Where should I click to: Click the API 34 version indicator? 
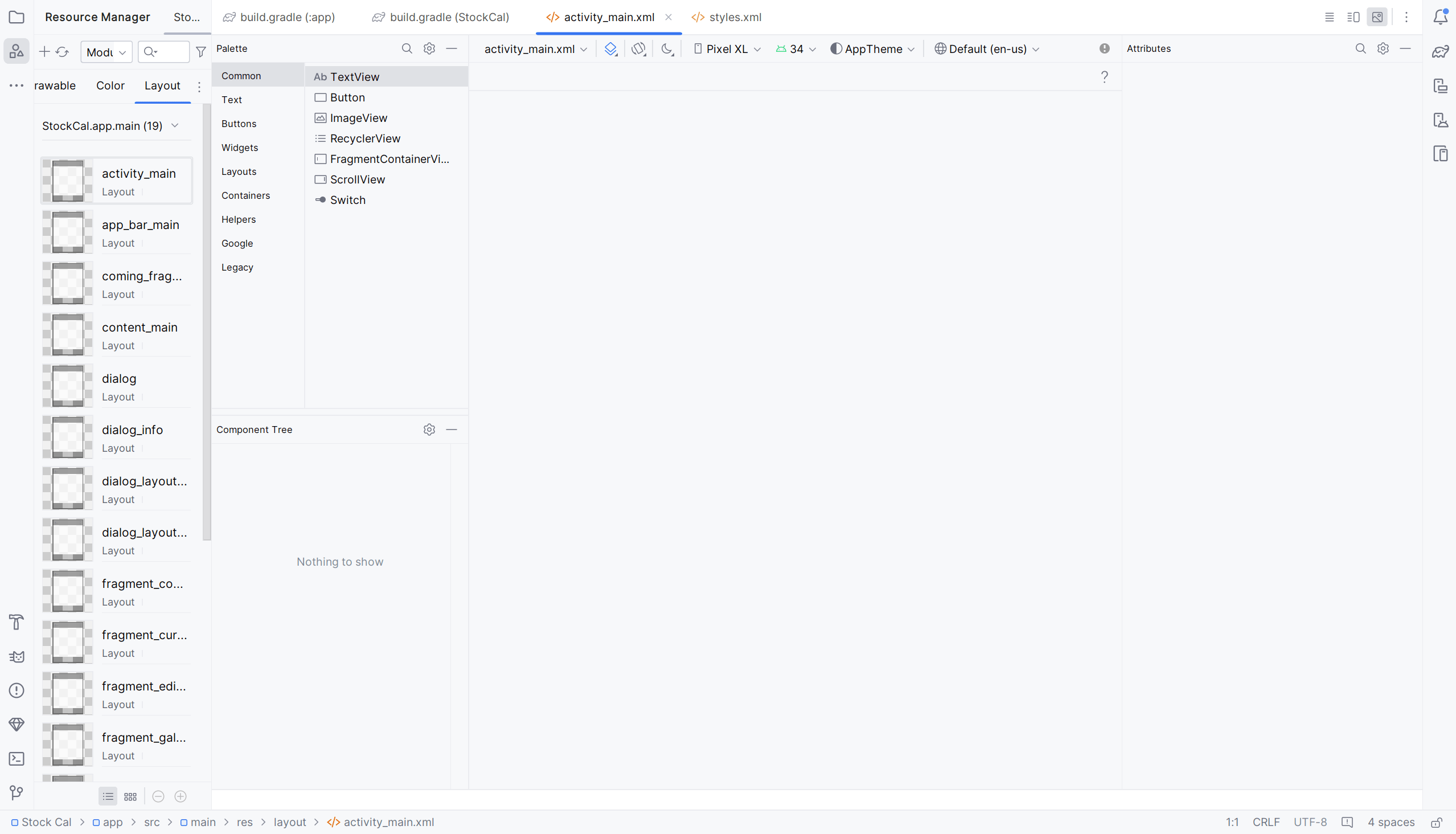[x=796, y=48]
